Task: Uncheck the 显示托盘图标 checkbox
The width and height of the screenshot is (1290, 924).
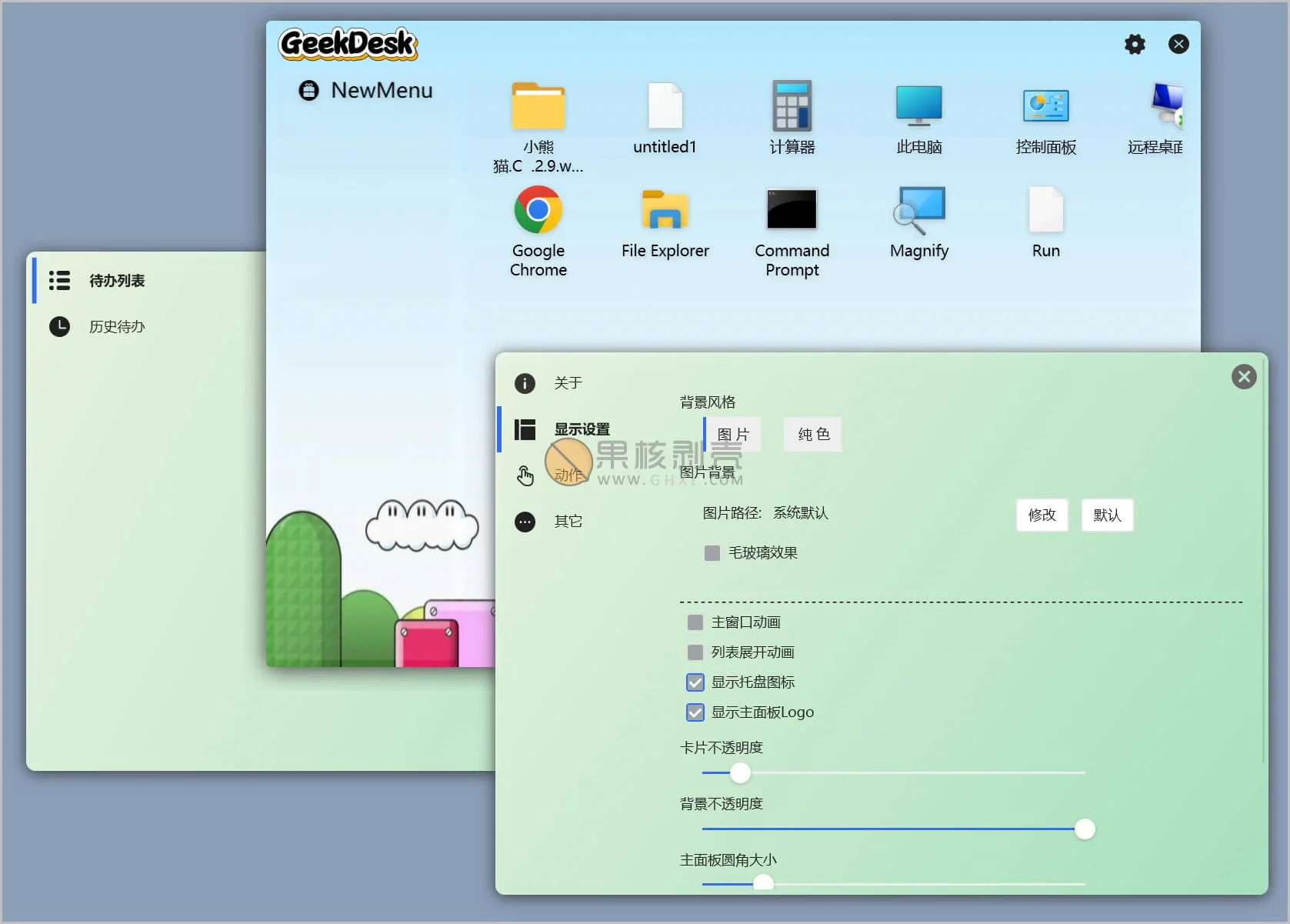Action: [695, 682]
